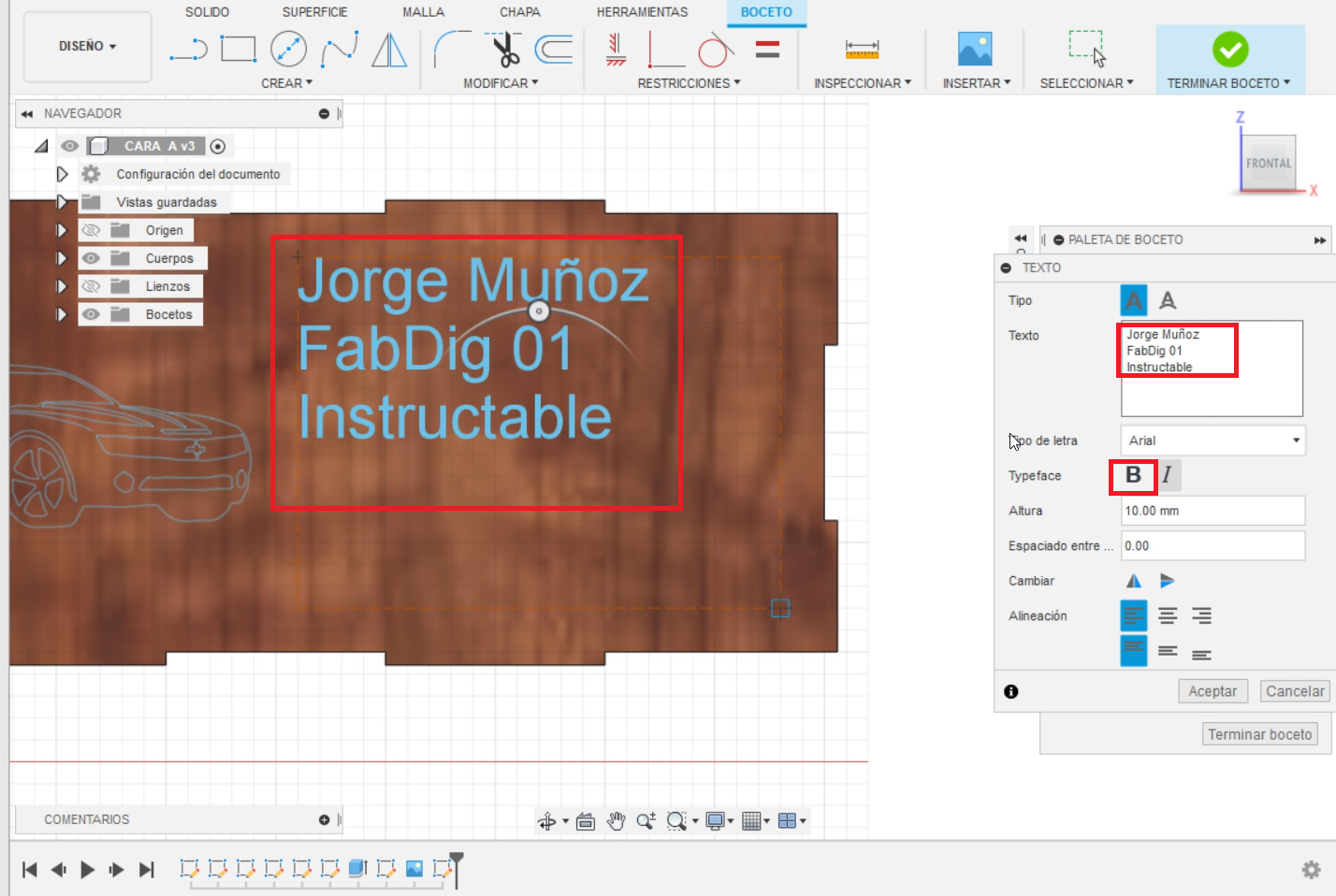Hide the Cuerpos folder visibility

(91, 258)
